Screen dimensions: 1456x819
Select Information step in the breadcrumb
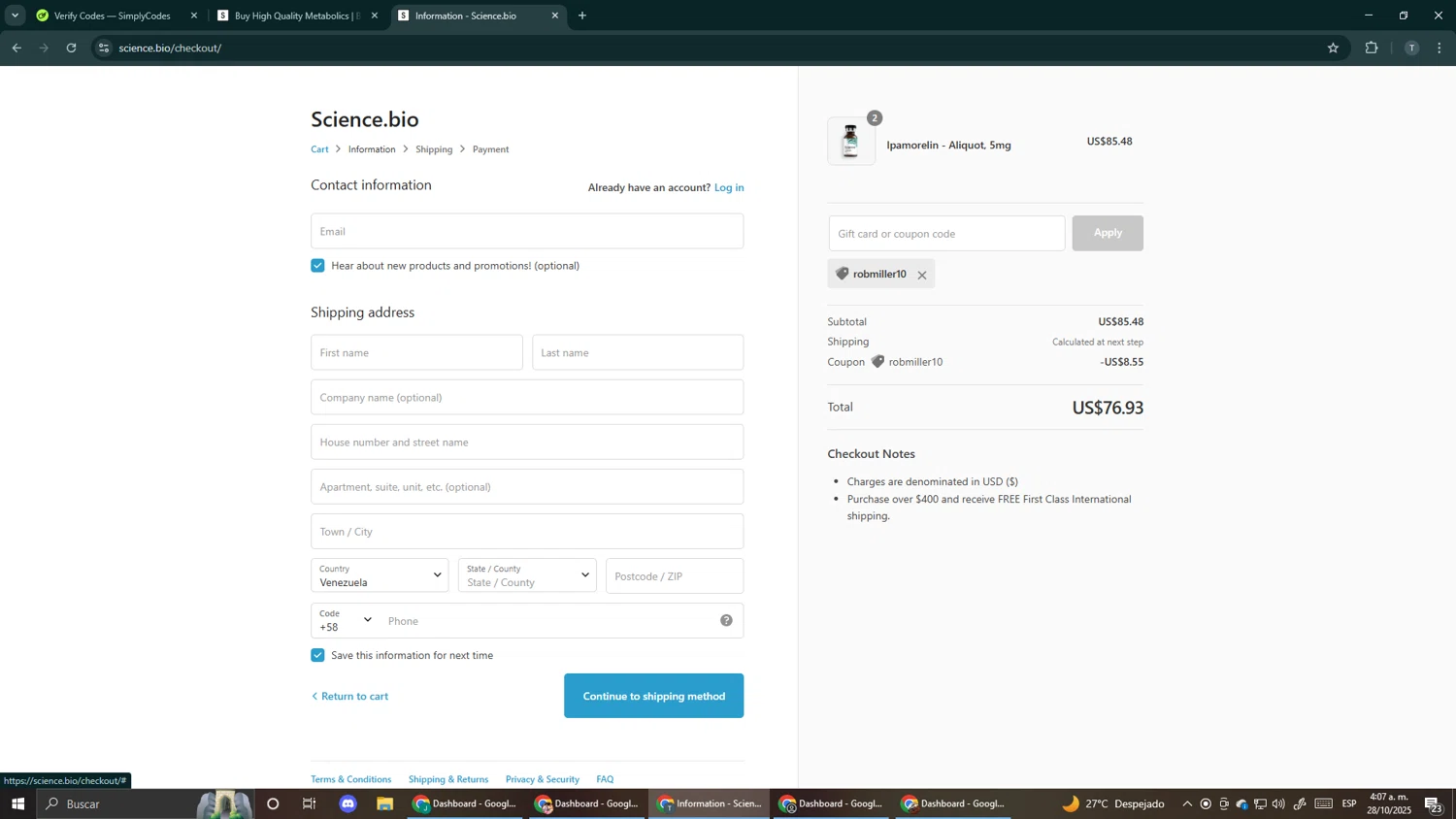372,149
